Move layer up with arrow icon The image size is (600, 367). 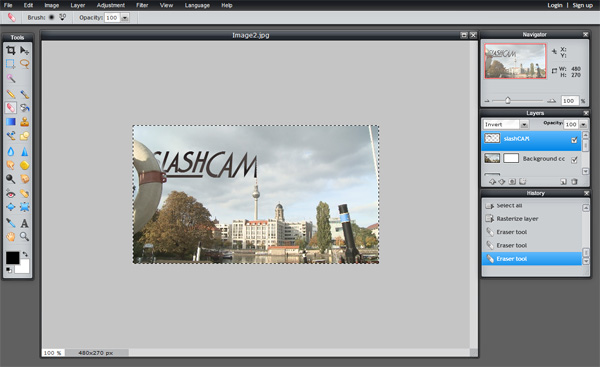point(492,182)
